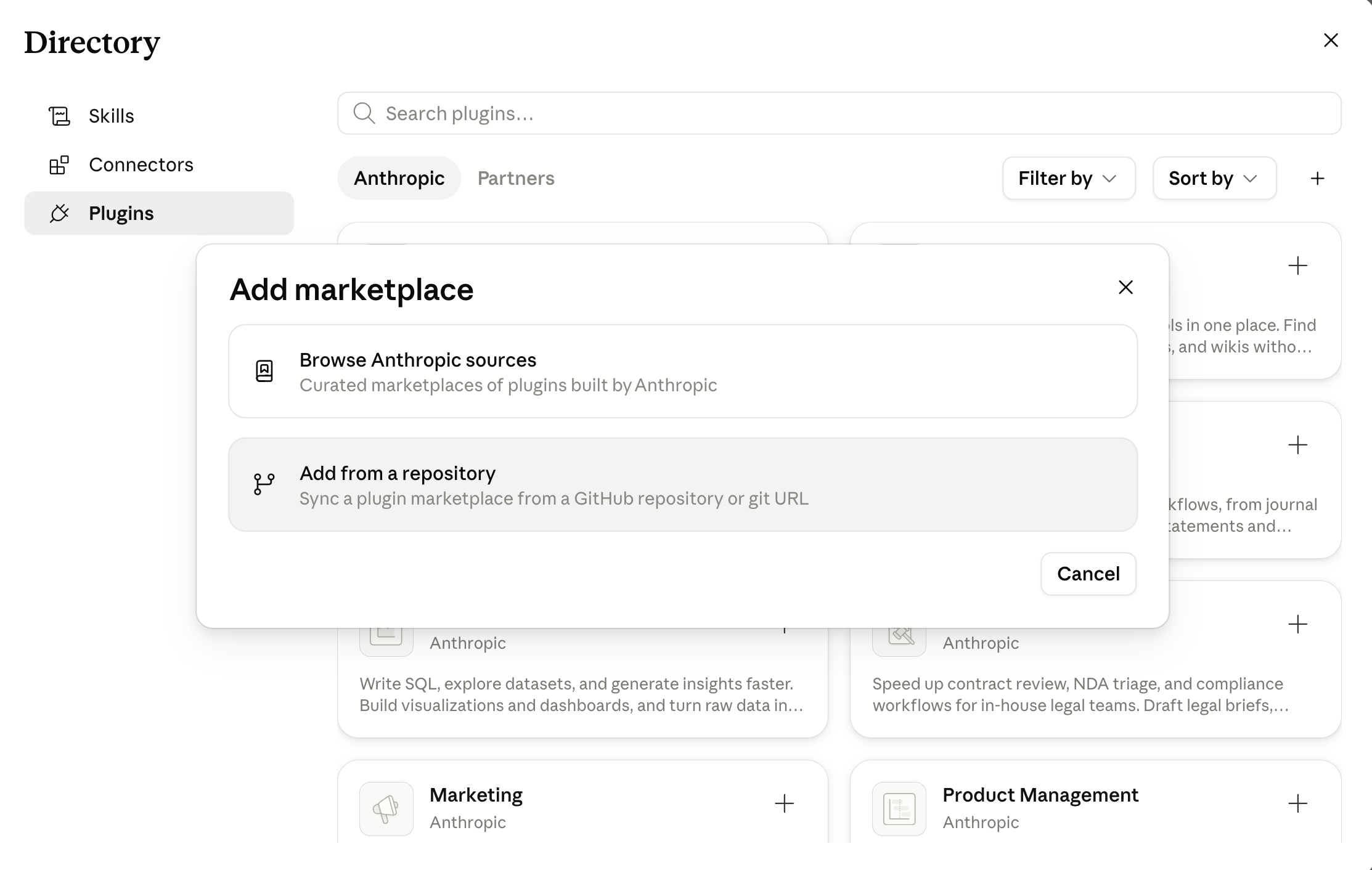
Task: Click the Connectors blocks icon
Action: (x=59, y=165)
